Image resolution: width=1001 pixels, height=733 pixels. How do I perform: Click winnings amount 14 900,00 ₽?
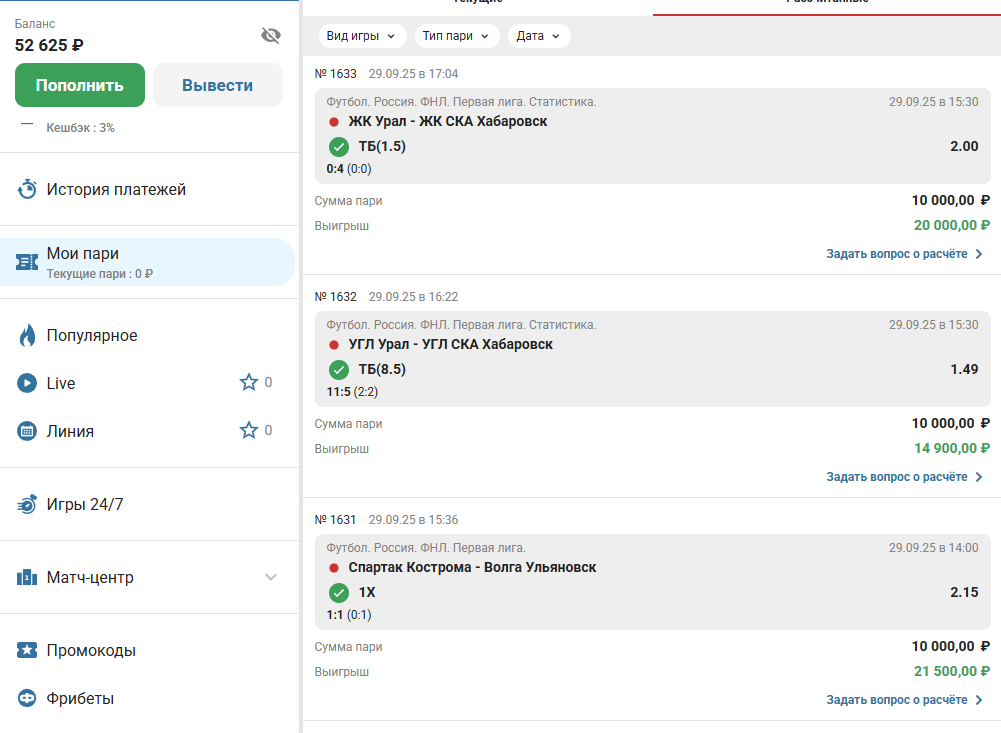pyautogui.click(x=952, y=448)
